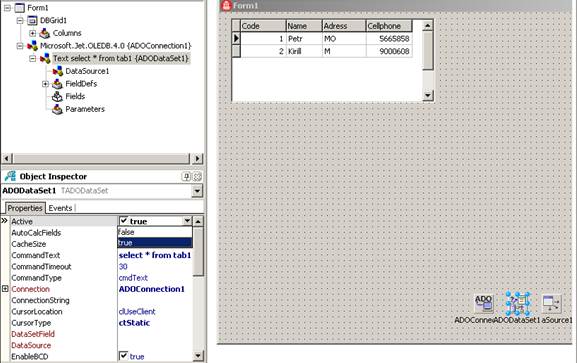The height and width of the screenshot is (363, 577).
Task: Select the Parameters tree item
Action: point(85,109)
